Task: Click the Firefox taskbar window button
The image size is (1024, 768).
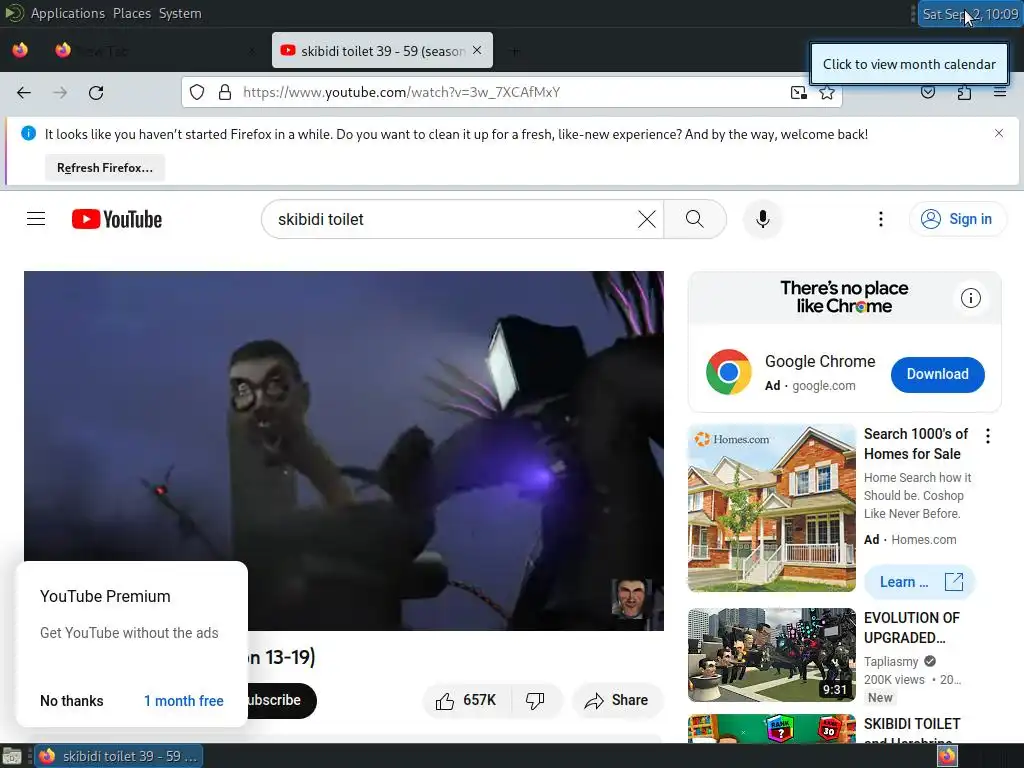Action: (119, 756)
